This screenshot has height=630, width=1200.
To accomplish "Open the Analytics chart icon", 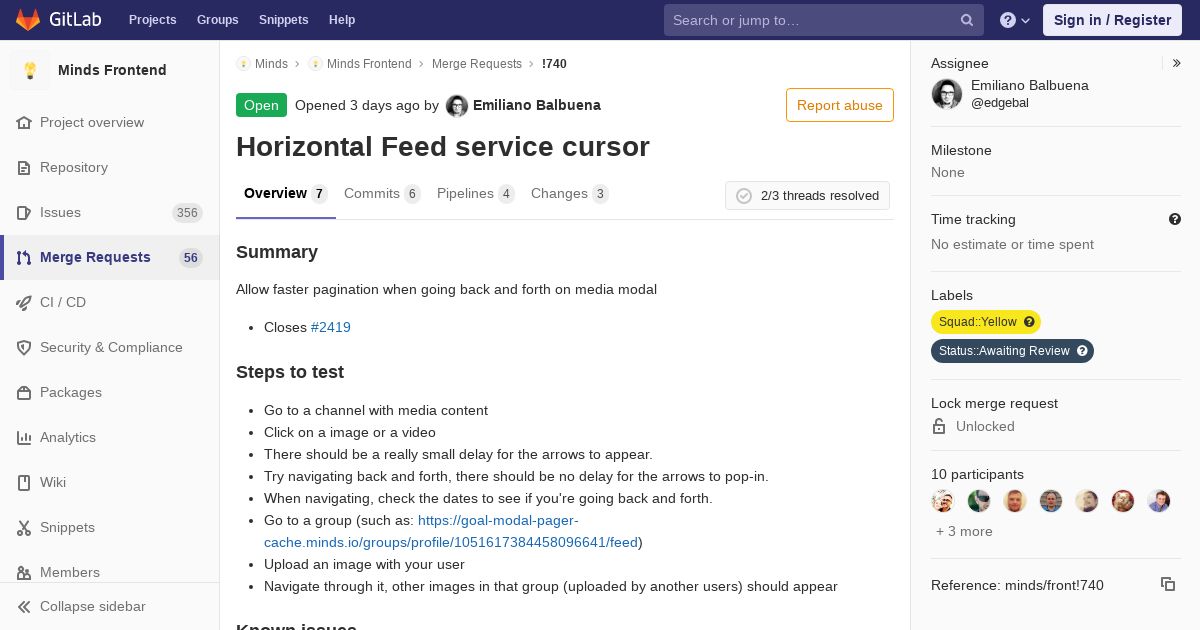I will point(24,437).
